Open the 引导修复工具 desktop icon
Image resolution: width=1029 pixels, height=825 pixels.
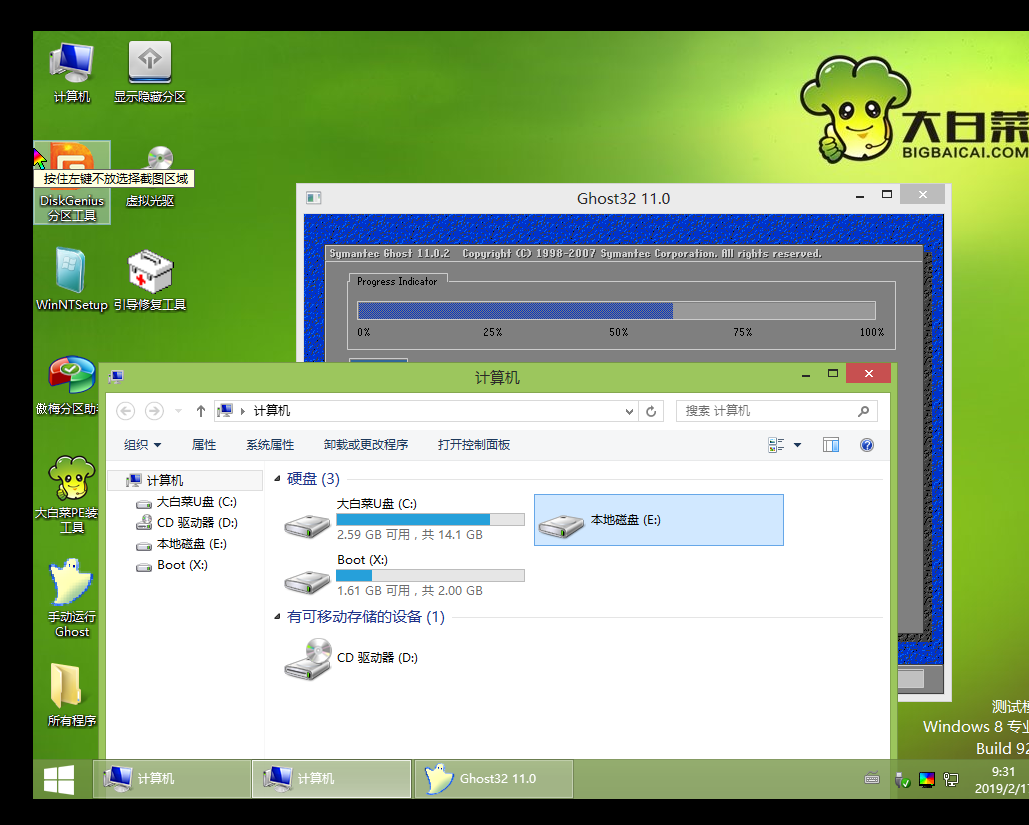click(x=150, y=279)
